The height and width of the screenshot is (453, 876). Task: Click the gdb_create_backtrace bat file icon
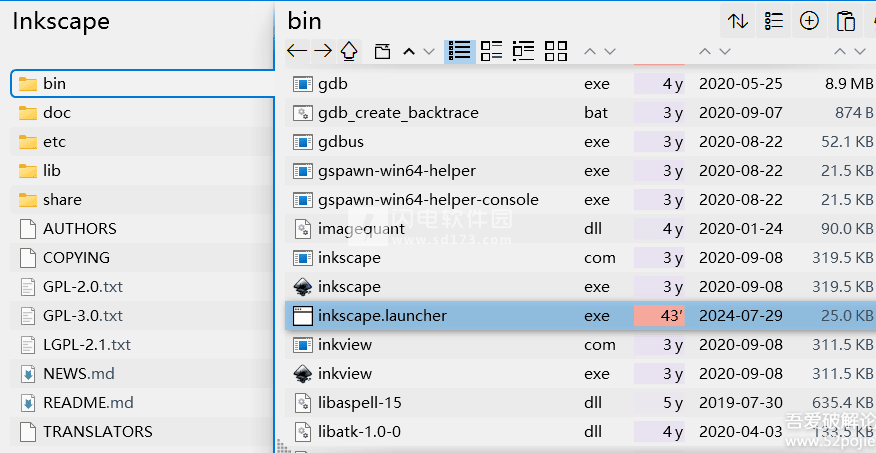(x=302, y=113)
